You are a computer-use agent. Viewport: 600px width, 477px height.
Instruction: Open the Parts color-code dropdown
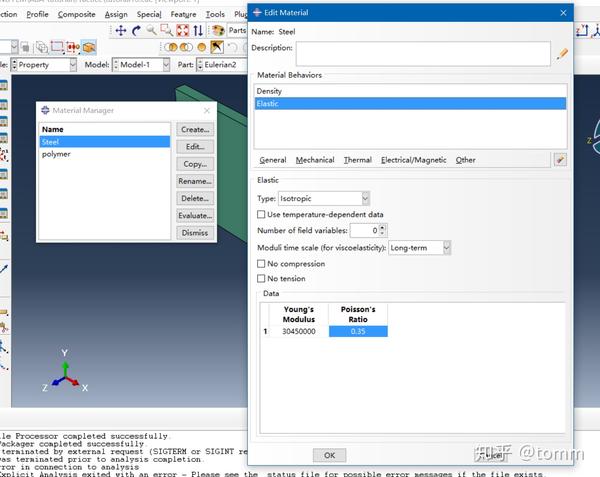237,31
